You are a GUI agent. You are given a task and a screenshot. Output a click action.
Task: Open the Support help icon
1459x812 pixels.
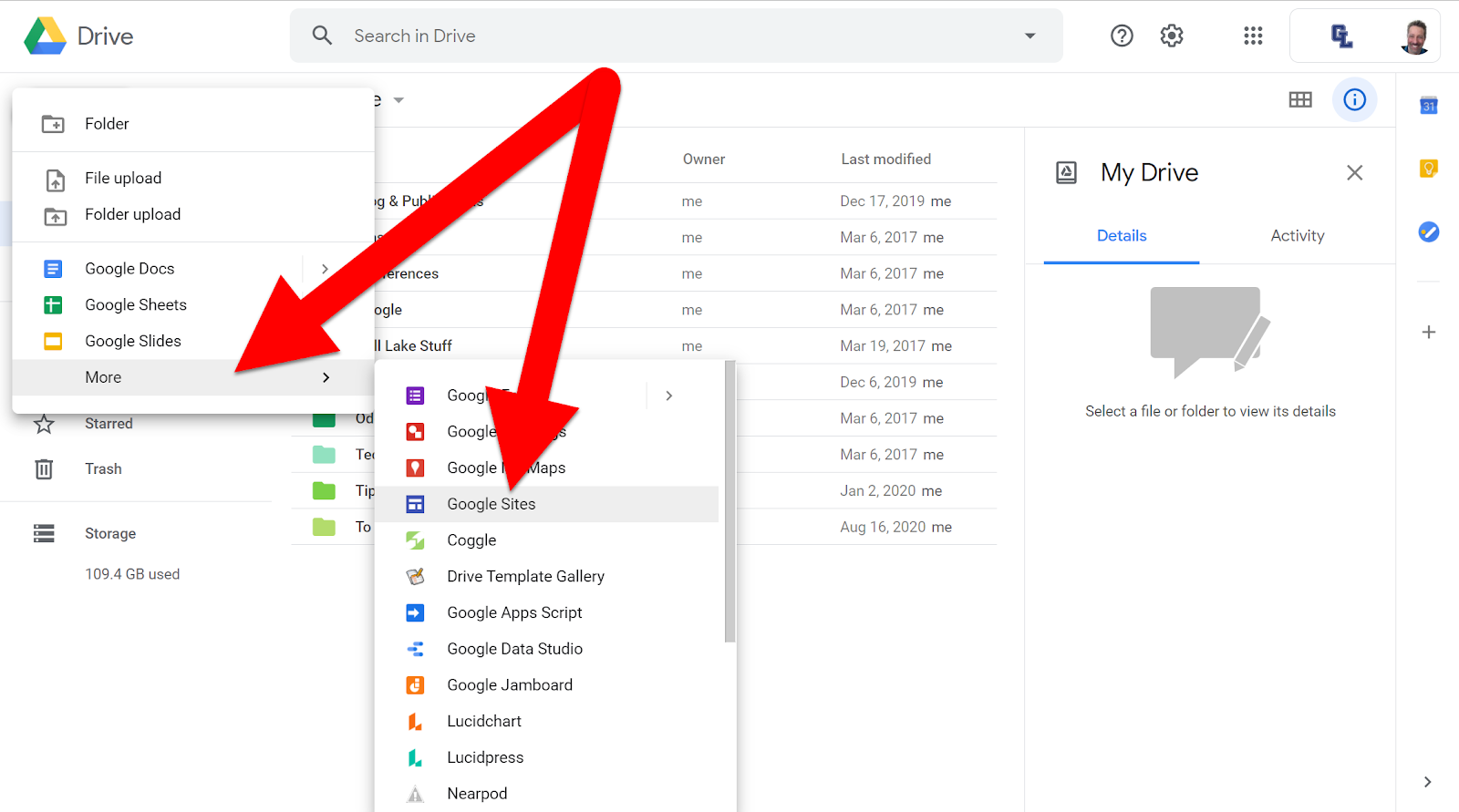point(1122,36)
